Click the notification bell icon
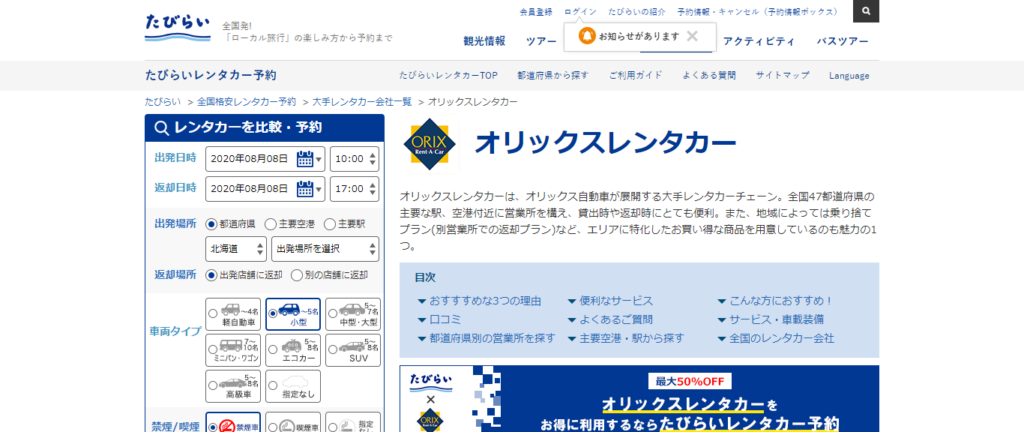1024x432 pixels. (586, 36)
